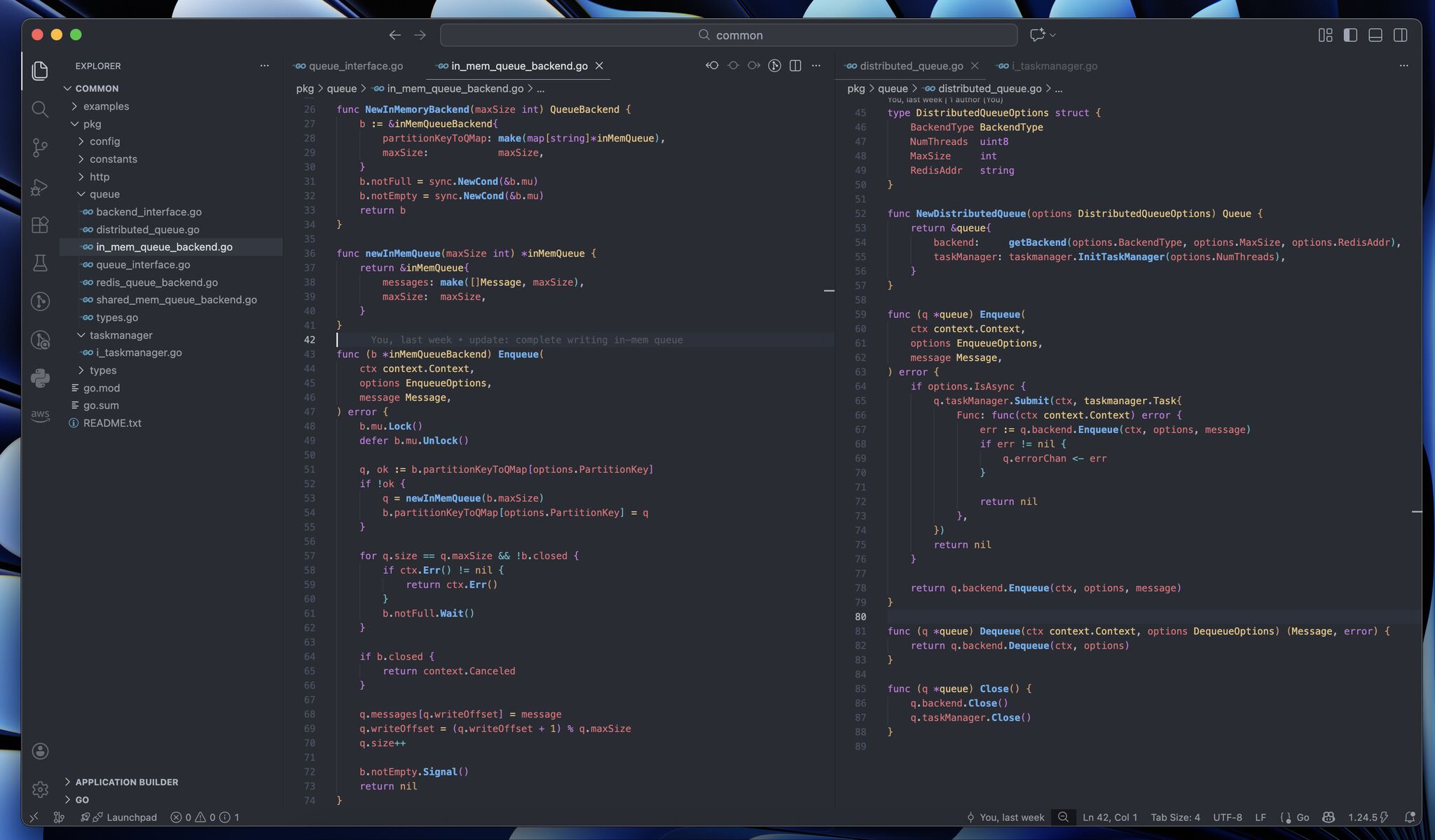Image resolution: width=1435 pixels, height=840 pixels.
Task: Click the errors and warnings status item
Action: (205, 818)
